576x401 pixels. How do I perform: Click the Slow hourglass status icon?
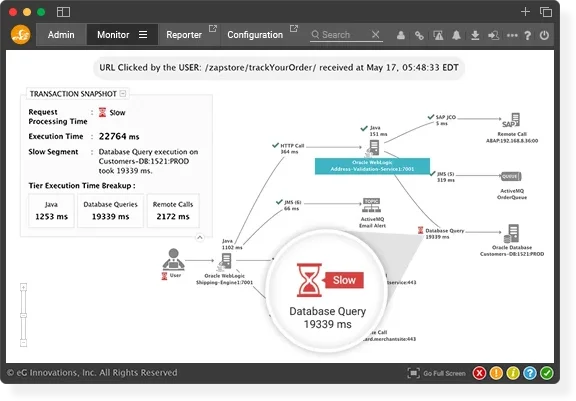click(102, 112)
